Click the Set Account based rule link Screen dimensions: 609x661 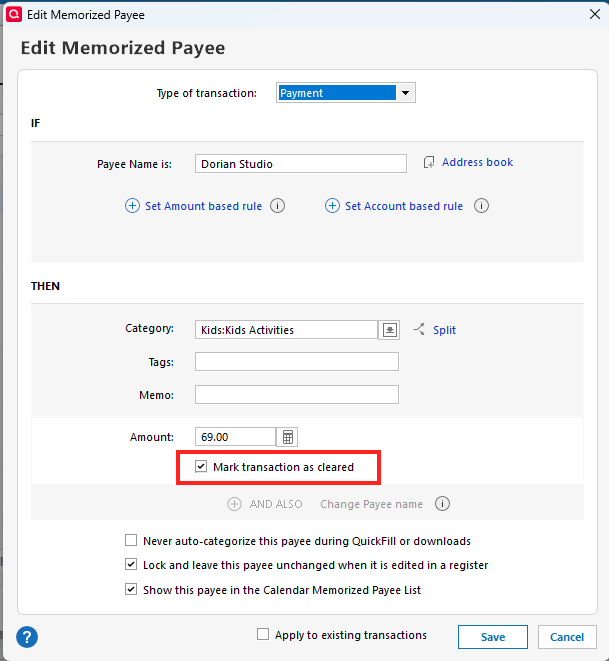point(403,206)
